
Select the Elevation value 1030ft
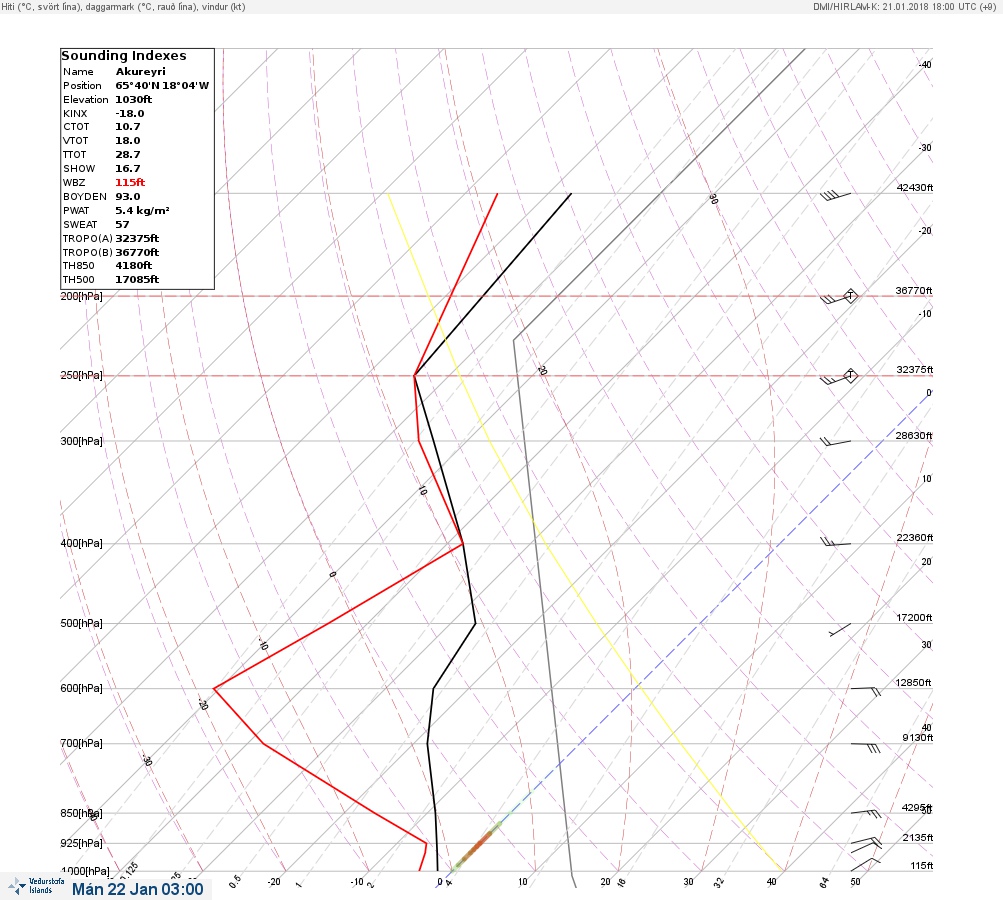click(x=134, y=100)
